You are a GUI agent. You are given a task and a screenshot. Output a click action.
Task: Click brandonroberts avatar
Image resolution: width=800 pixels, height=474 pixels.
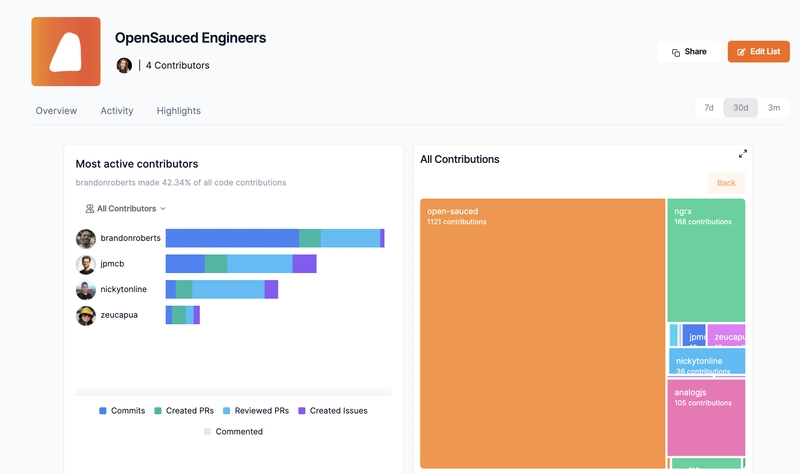coord(86,238)
